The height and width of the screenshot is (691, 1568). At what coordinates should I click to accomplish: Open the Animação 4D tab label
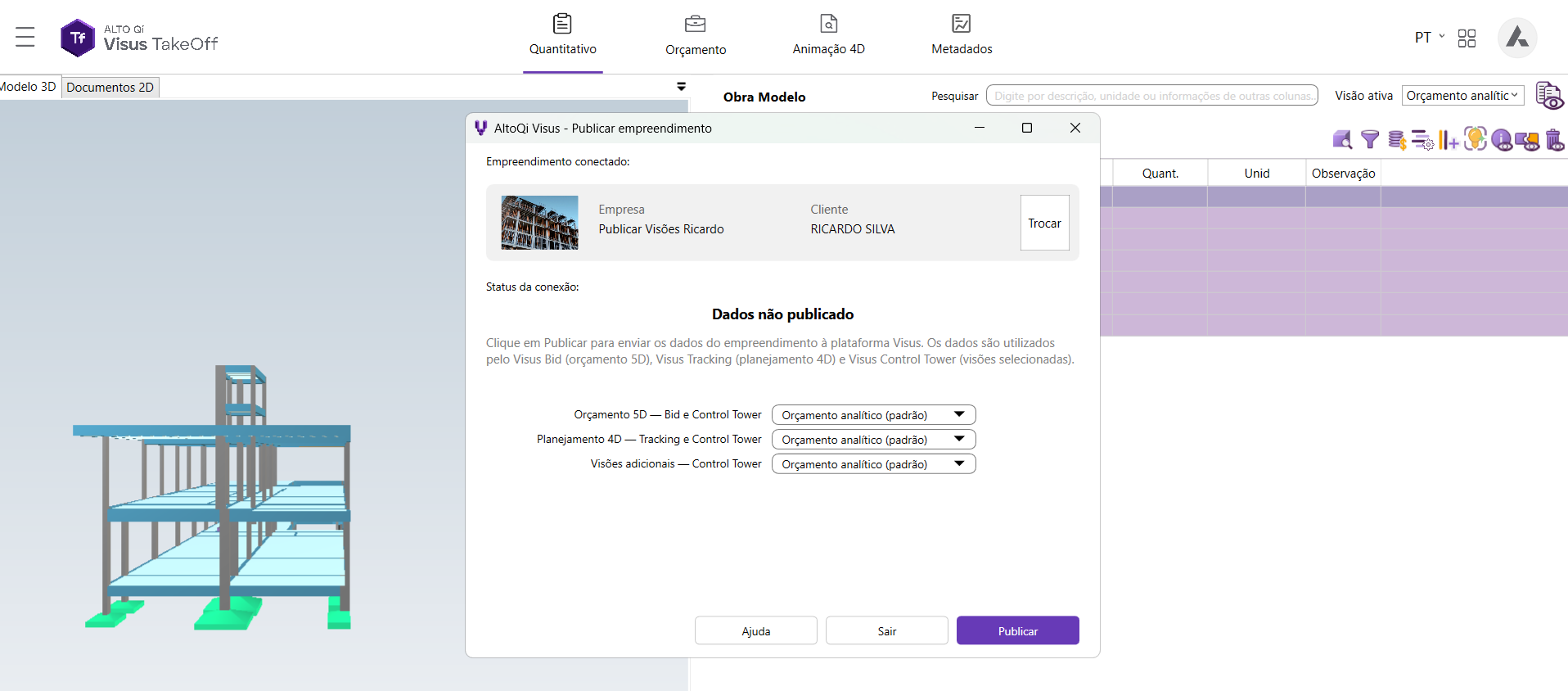(x=828, y=49)
